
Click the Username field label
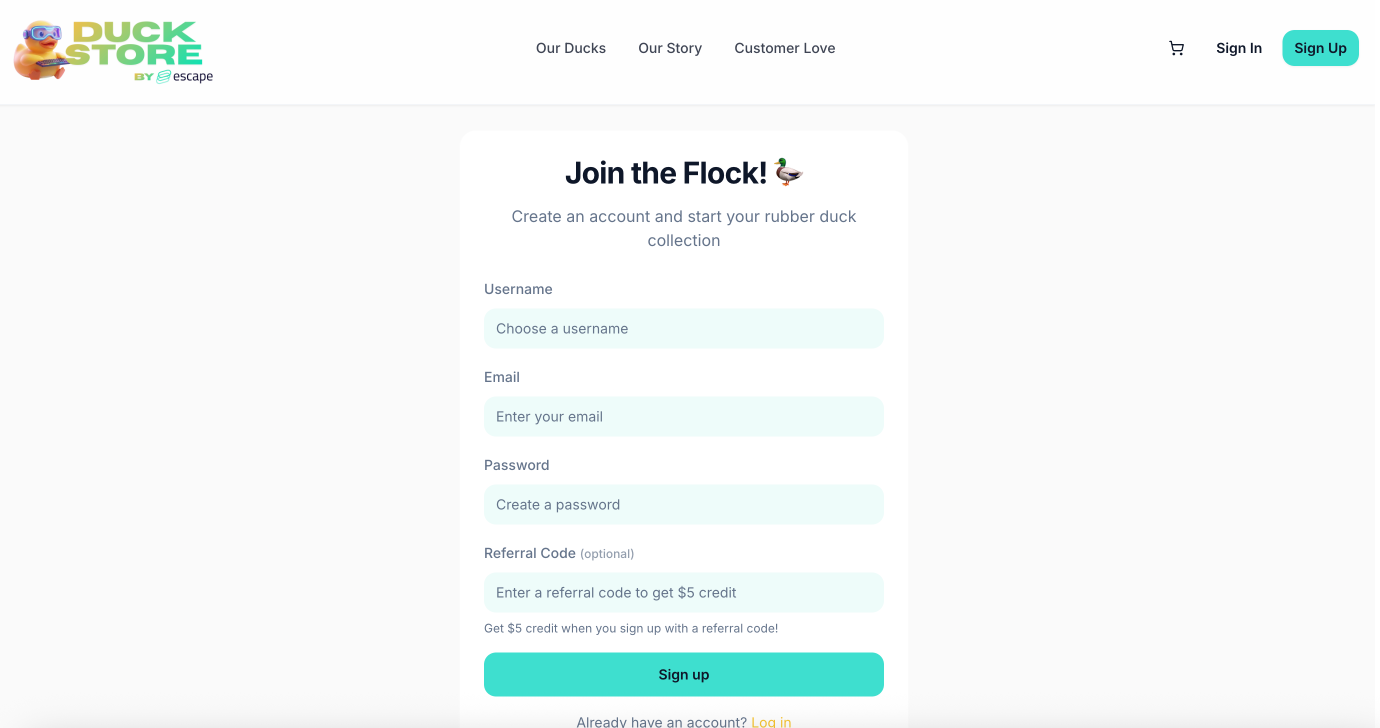518,289
